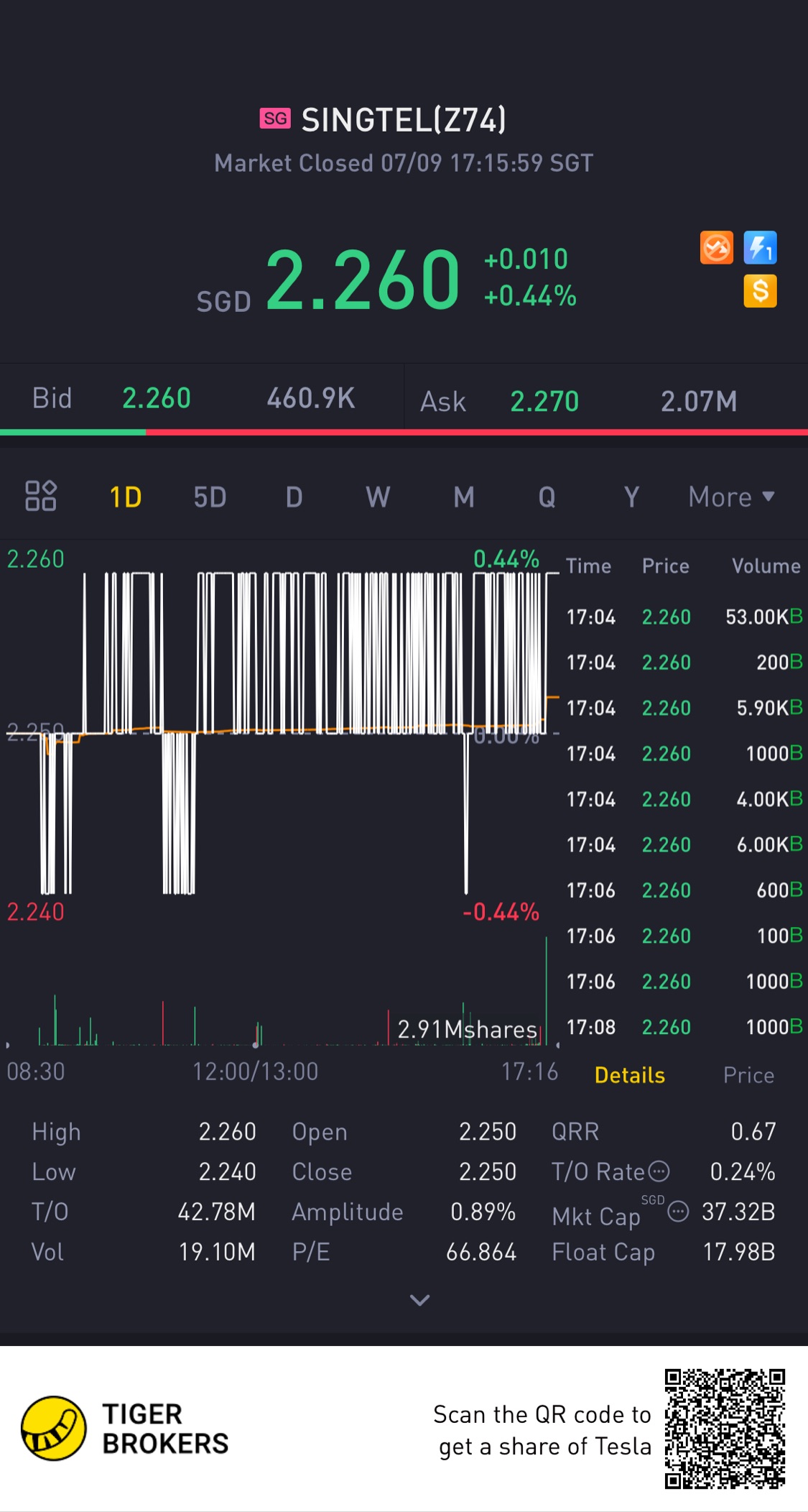This screenshot has height=1512, width=808.
Task: Switch to the Price distribution tab
Action: tap(748, 1075)
